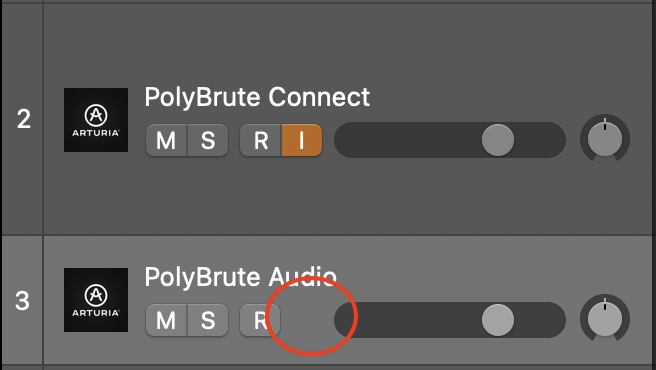Select the PolyBrute Connect track name
The width and height of the screenshot is (656, 370).
tap(257, 97)
